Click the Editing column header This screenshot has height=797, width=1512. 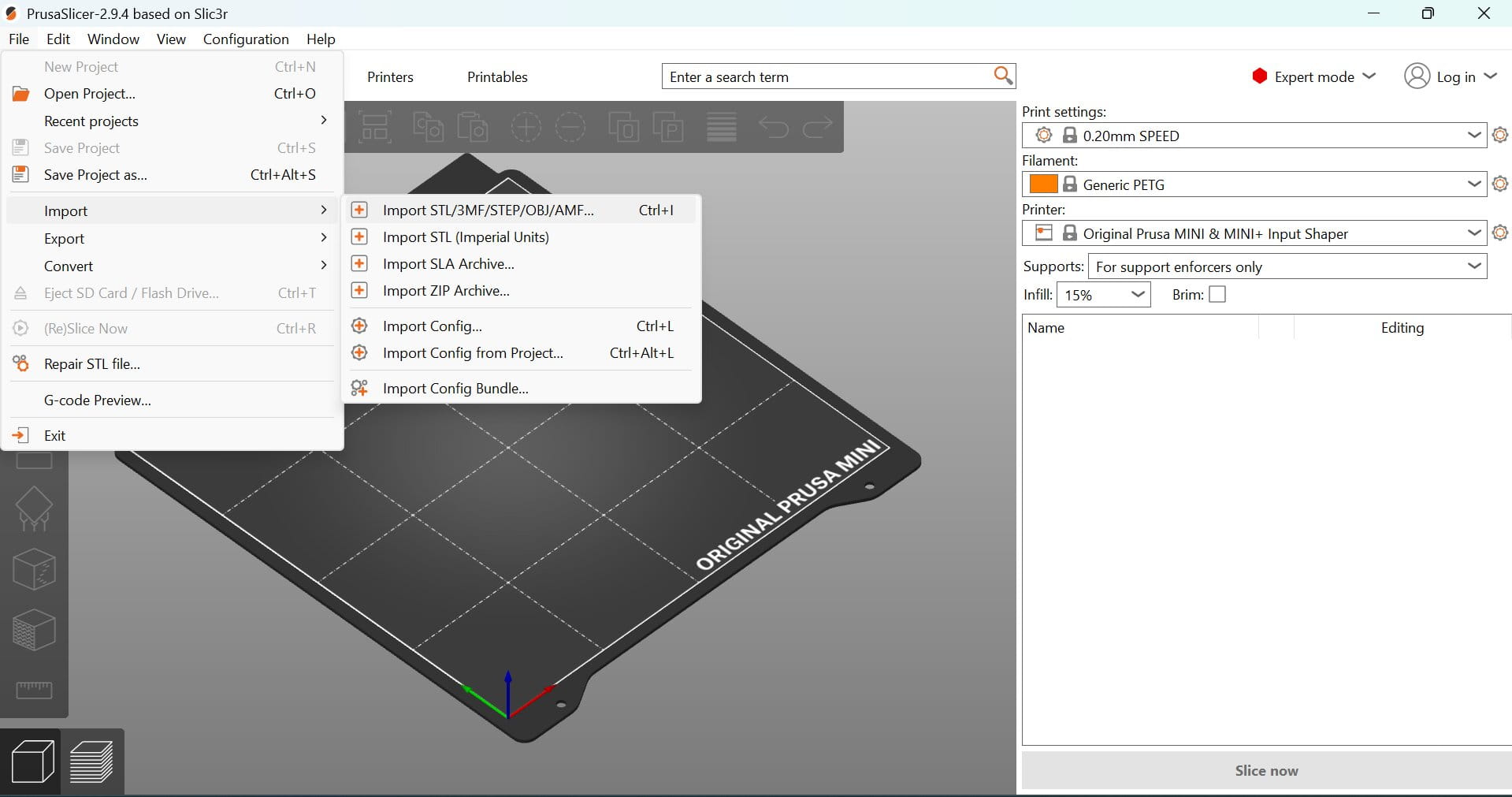pos(1402,327)
